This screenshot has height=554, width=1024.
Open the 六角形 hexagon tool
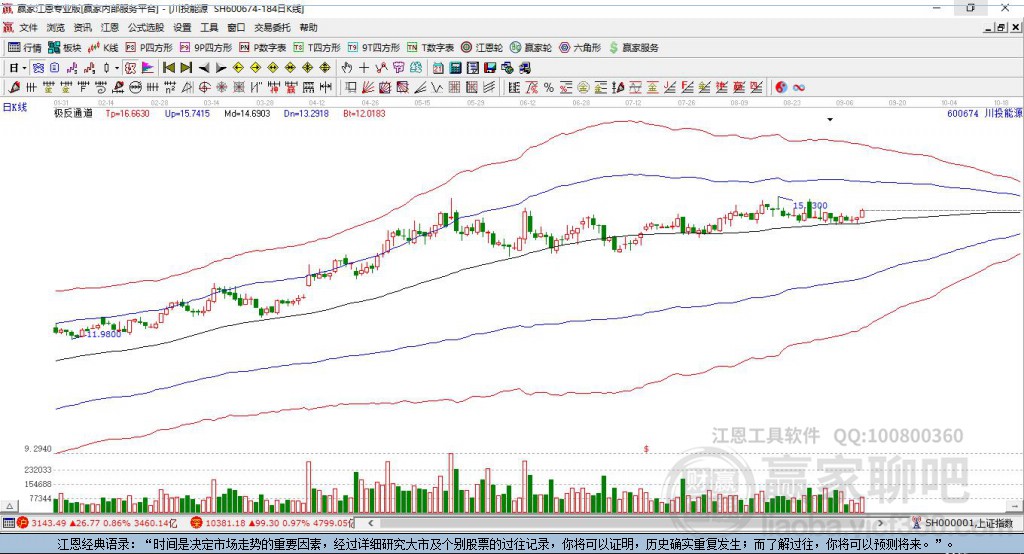(x=580, y=48)
